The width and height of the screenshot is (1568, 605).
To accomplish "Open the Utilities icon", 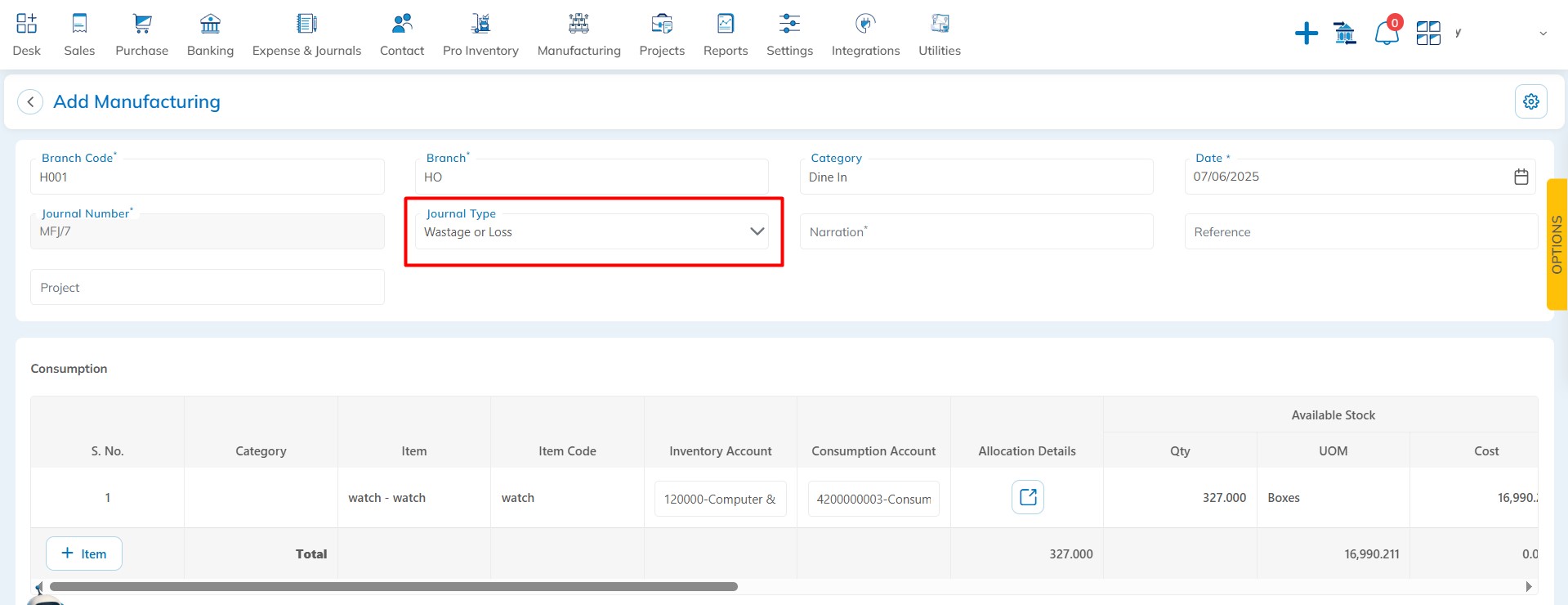I will tap(940, 23).
